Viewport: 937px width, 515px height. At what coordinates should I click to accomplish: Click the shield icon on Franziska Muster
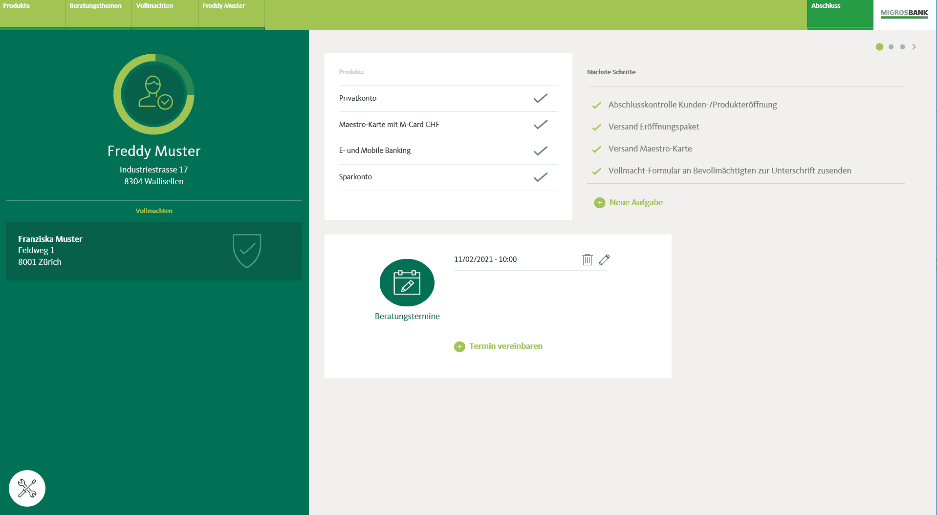point(247,250)
